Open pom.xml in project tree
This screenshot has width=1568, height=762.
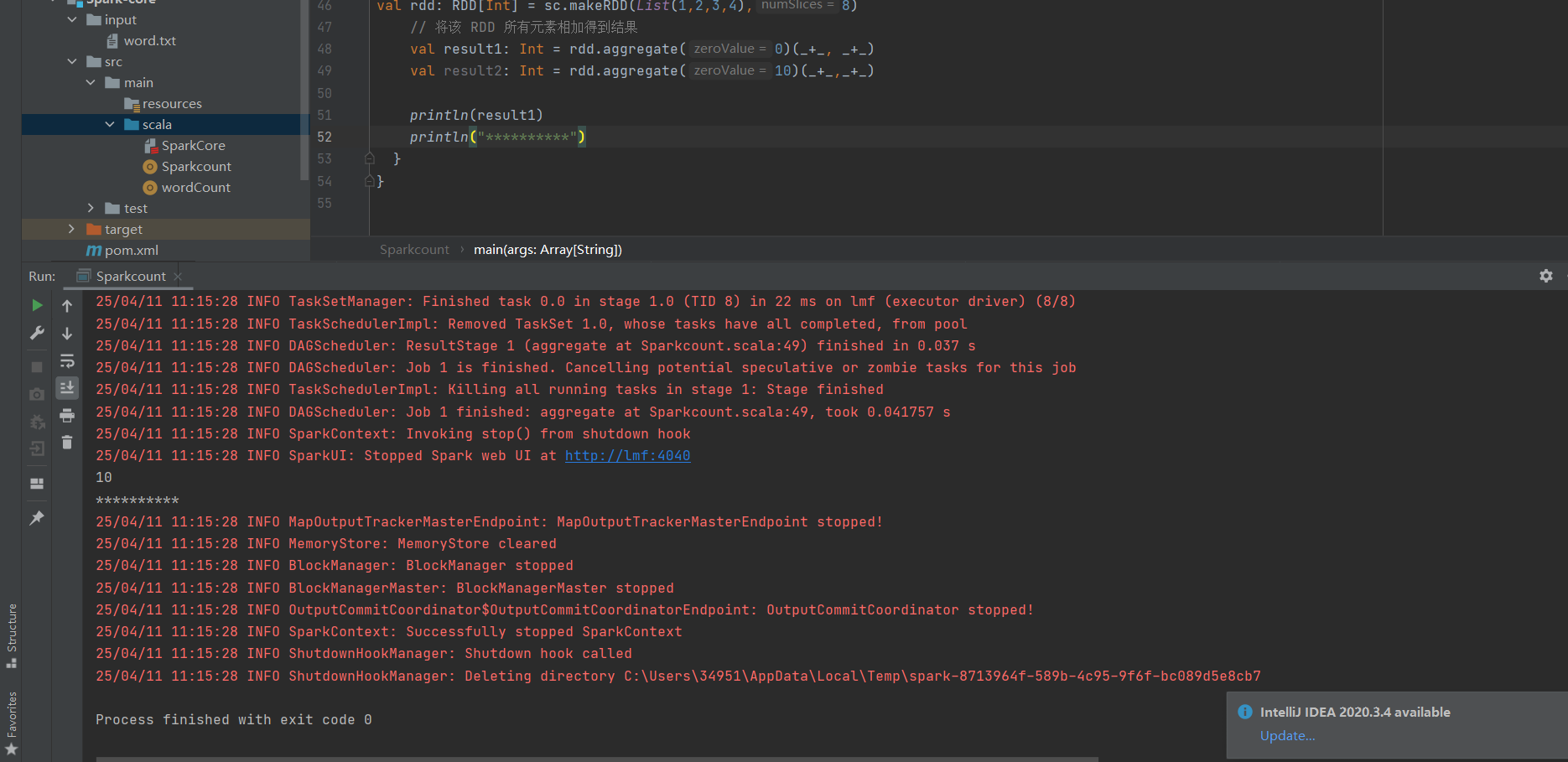click(131, 250)
